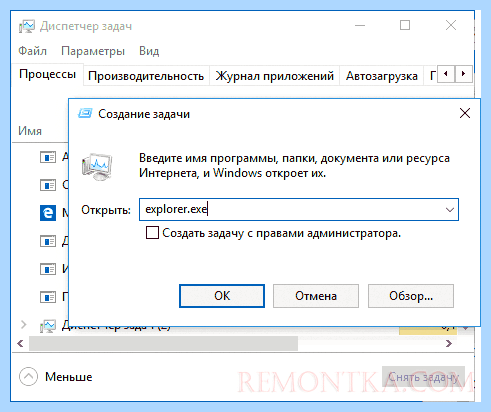Click the Отмена button
The width and height of the screenshot is (491, 412).
pyautogui.click(x=316, y=296)
